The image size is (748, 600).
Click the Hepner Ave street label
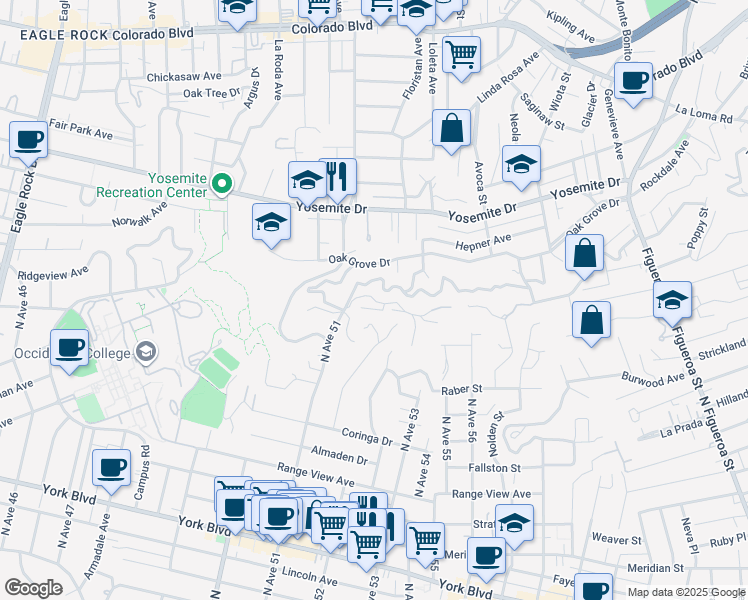tap(483, 243)
